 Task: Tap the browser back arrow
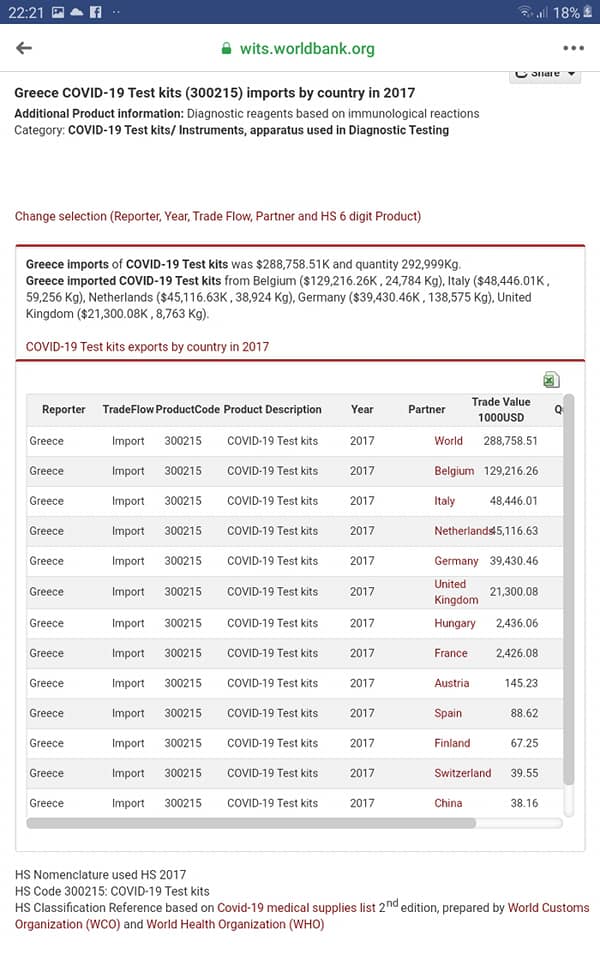24,48
